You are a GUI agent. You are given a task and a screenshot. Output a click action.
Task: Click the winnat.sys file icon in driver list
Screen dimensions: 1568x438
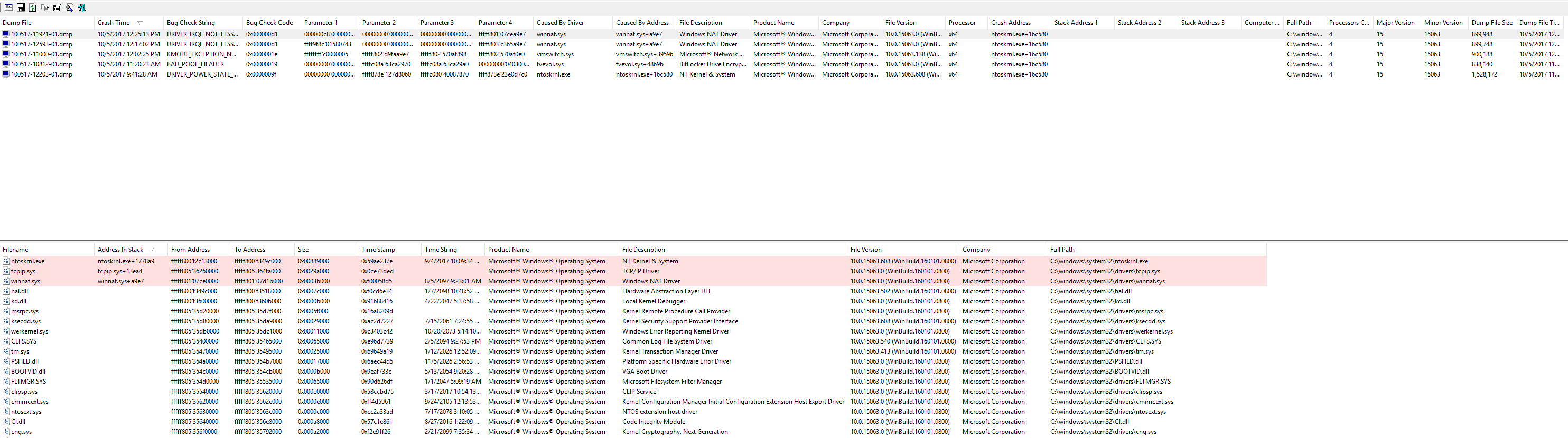[x=6, y=282]
